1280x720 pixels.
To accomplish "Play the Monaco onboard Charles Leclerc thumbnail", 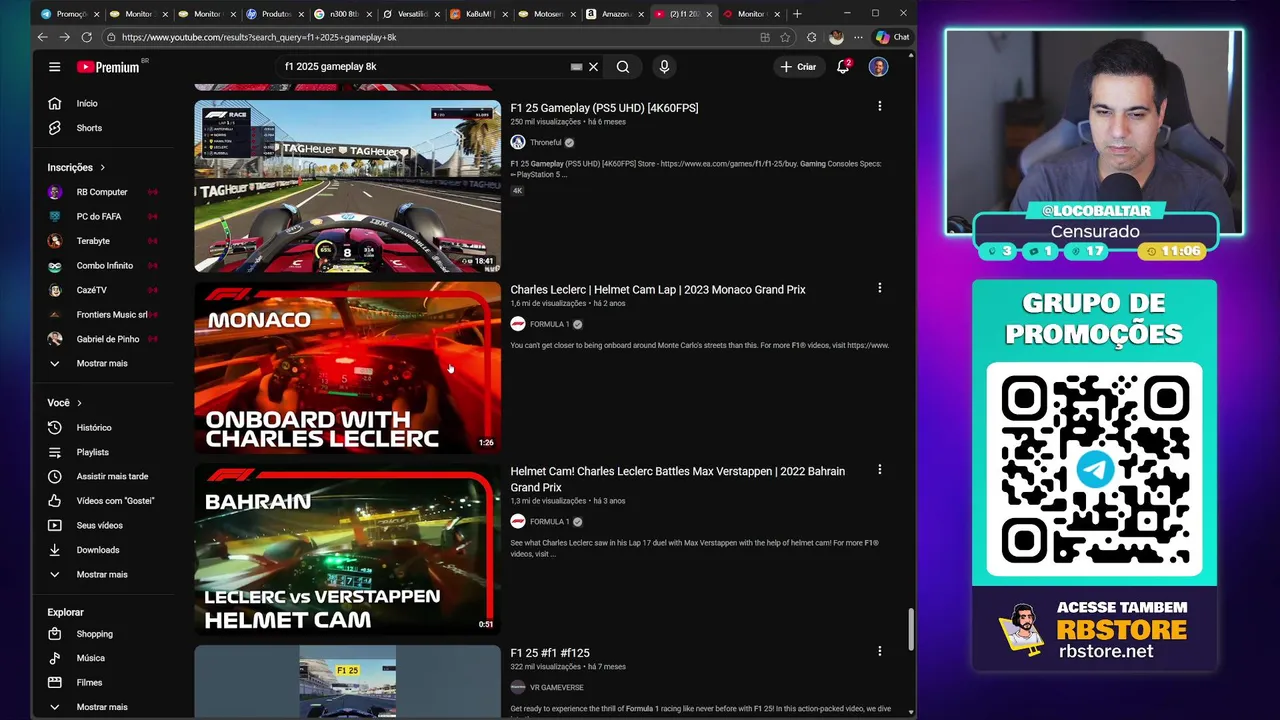I will pos(347,368).
